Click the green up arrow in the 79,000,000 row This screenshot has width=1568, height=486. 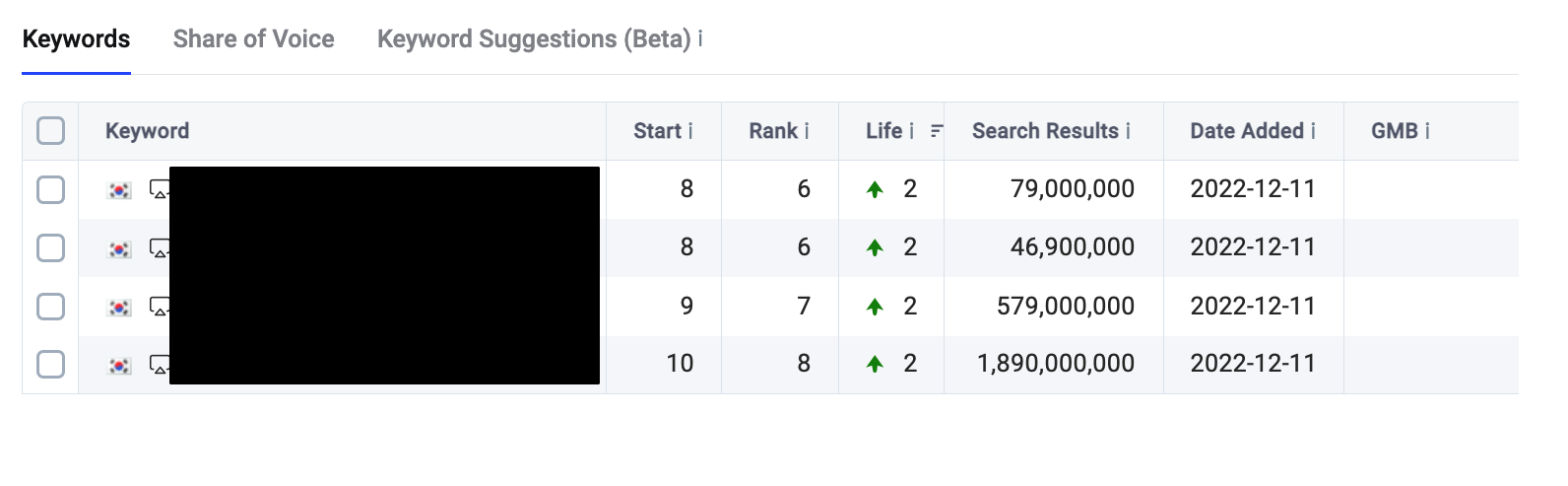pos(875,189)
